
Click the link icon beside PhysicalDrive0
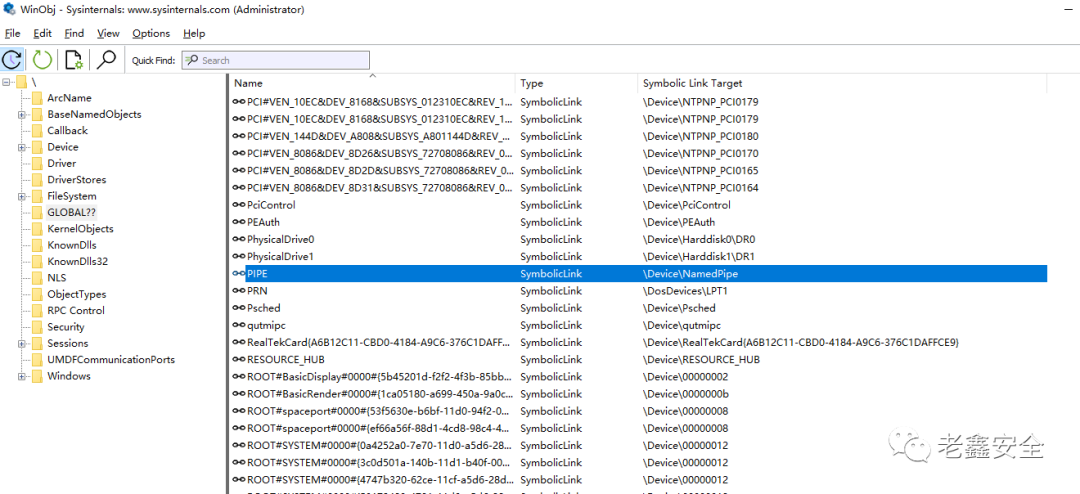coord(239,239)
